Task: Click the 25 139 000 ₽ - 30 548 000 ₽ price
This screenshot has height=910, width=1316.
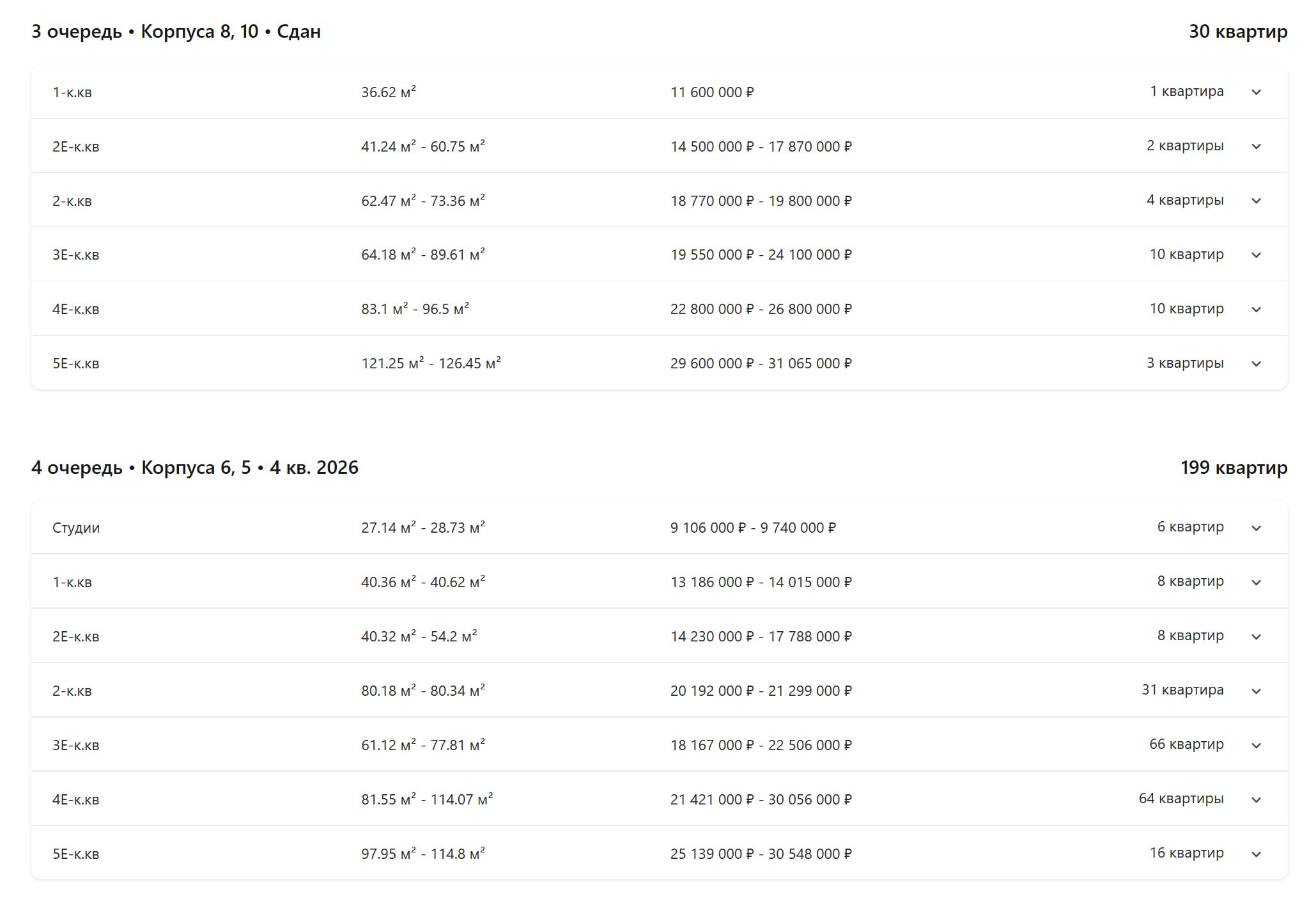Action: pyautogui.click(x=761, y=854)
